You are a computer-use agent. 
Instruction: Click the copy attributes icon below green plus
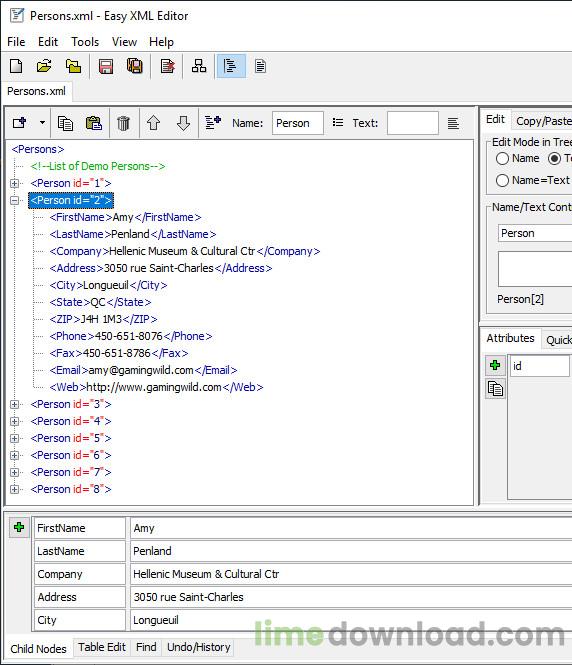[x=495, y=388]
